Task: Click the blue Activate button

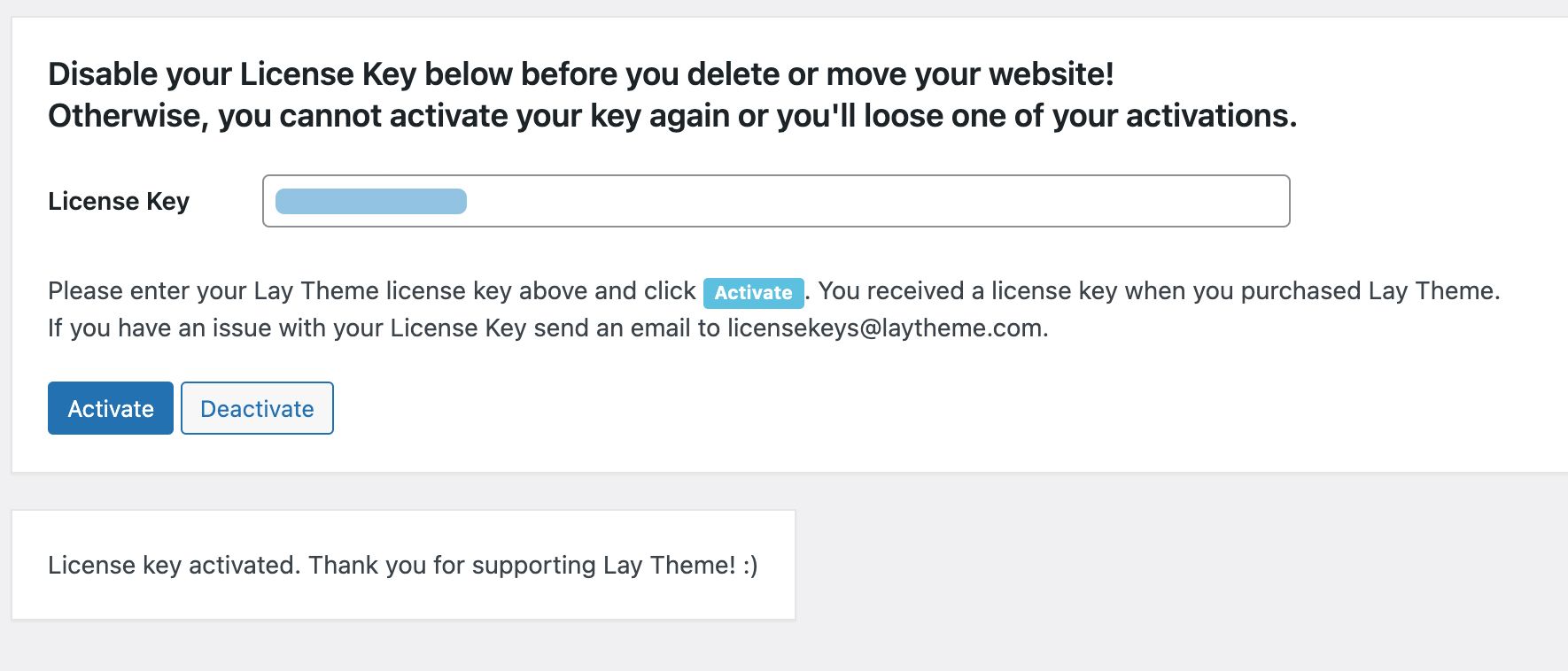Action: (111, 408)
